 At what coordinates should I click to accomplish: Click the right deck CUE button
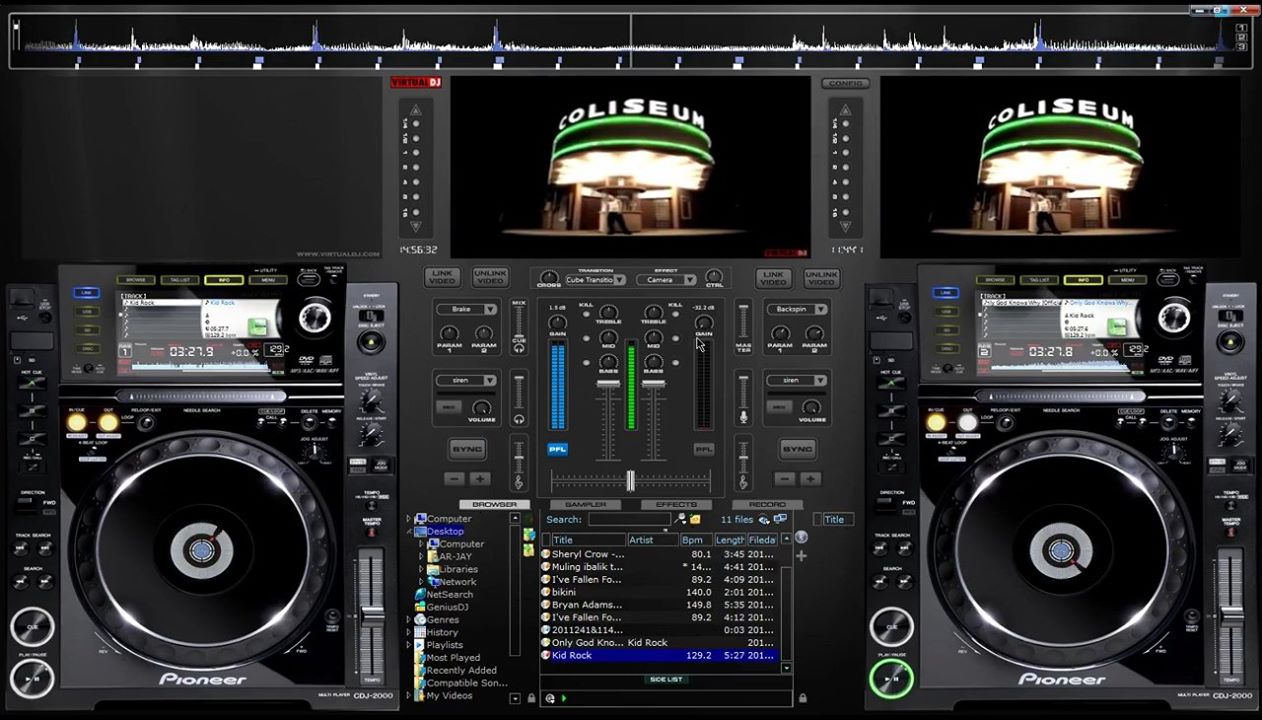point(890,627)
